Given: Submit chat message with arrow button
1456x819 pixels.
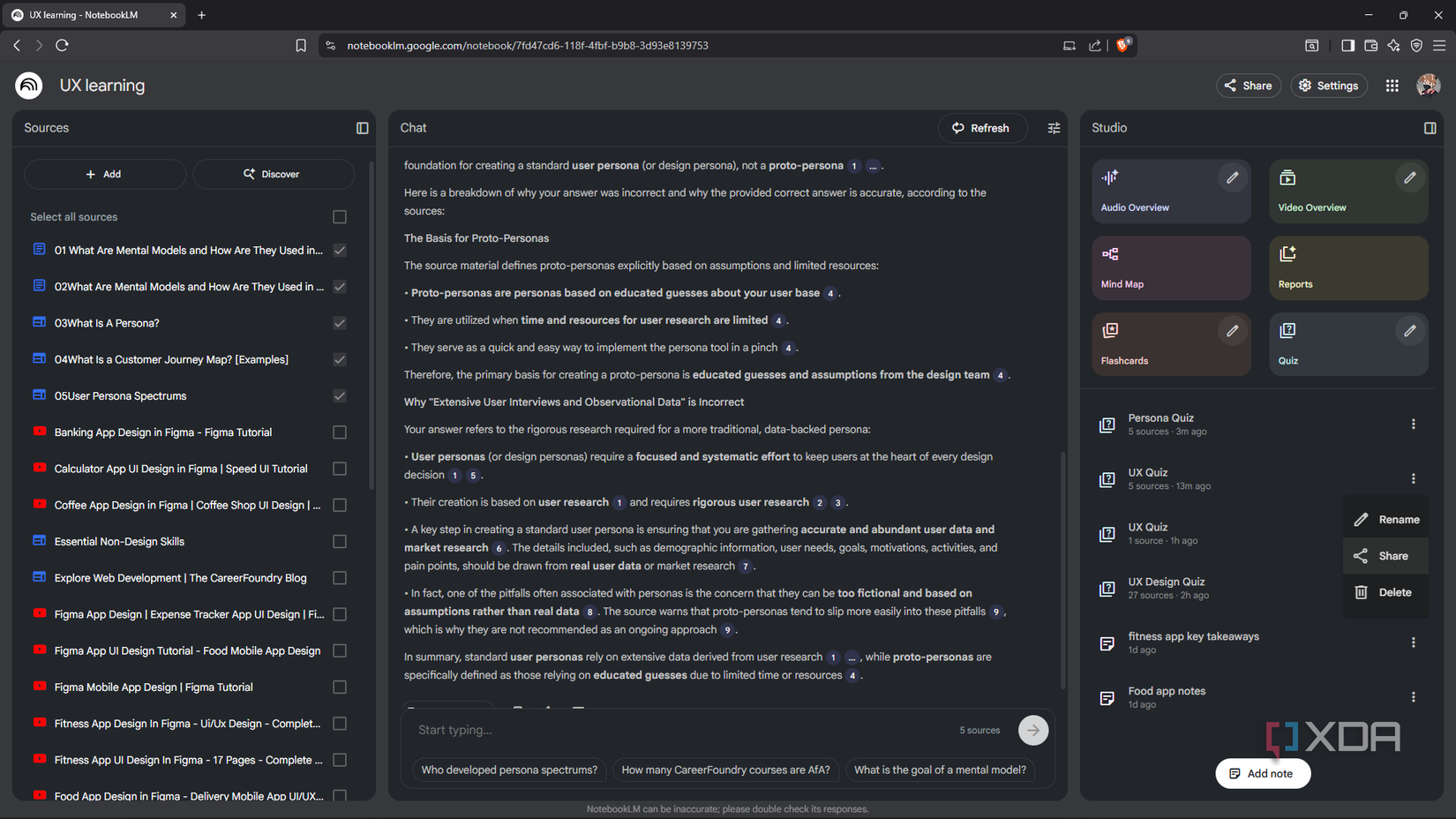Looking at the screenshot, I should click(x=1032, y=730).
